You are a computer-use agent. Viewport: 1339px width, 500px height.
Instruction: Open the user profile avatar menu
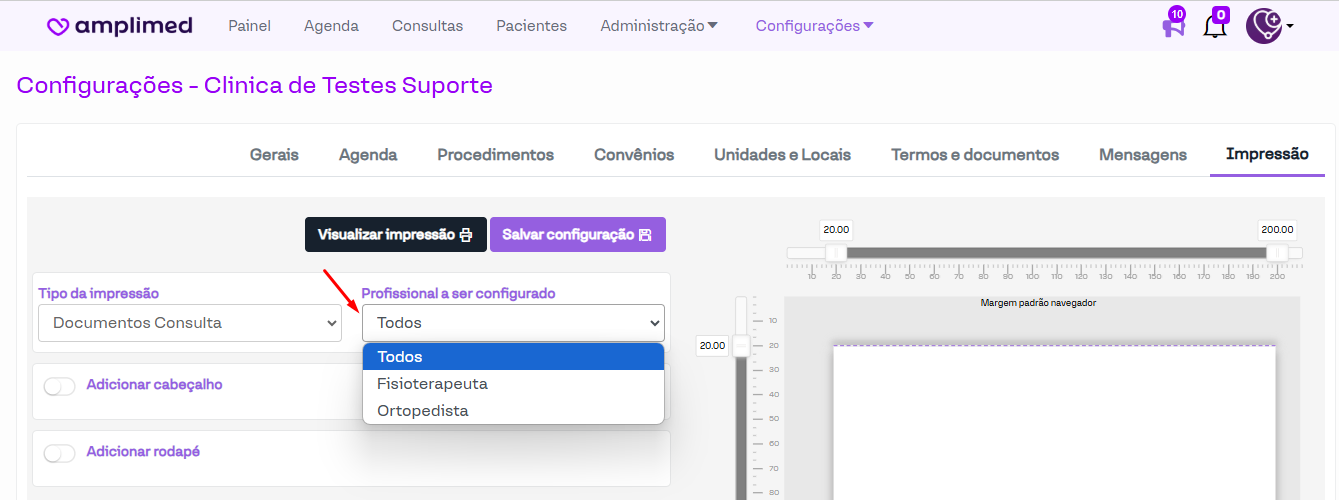(x=1264, y=26)
